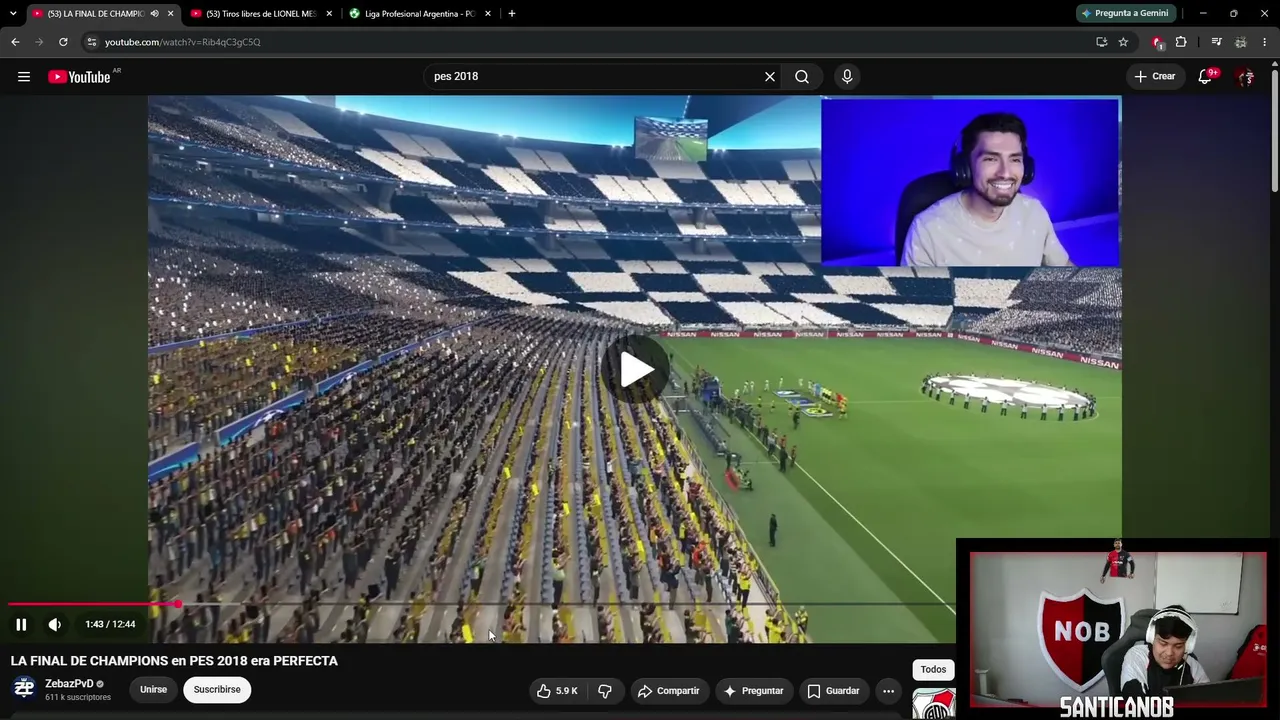Open the ZebazPvD channel avatar
This screenshot has width=1280, height=720.
pos(24,689)
